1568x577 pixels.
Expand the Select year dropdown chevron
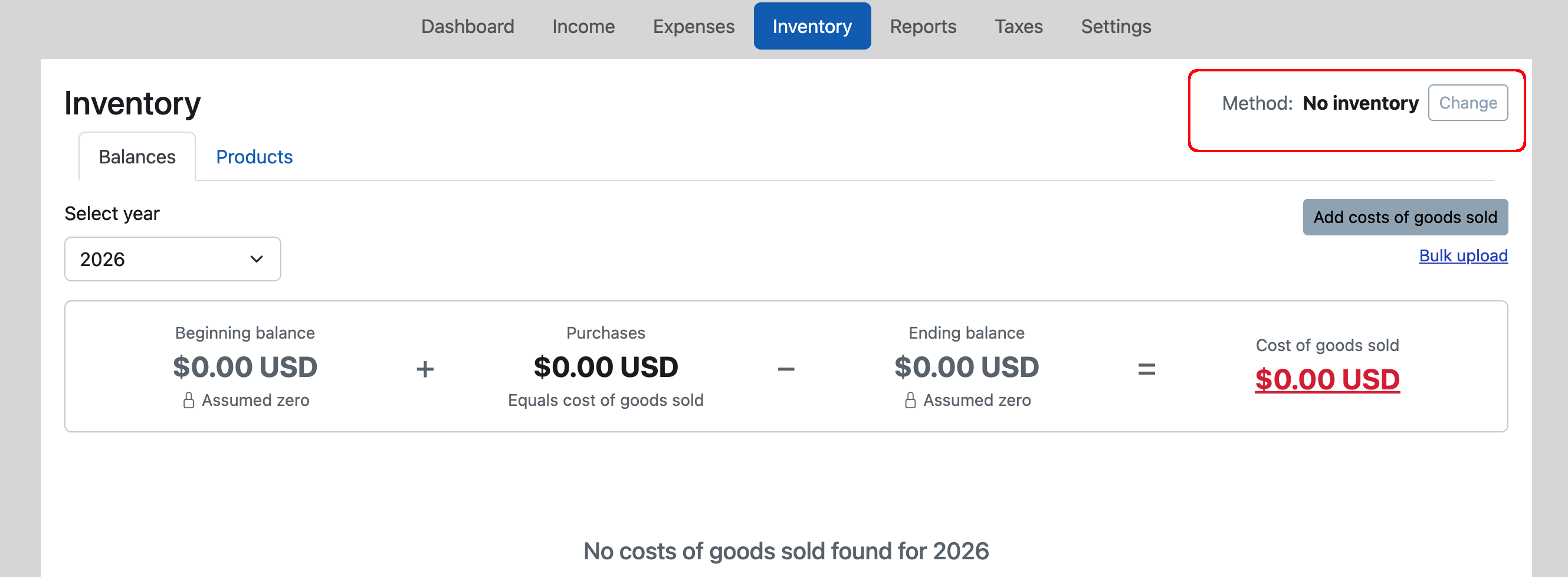click(256, 259)
